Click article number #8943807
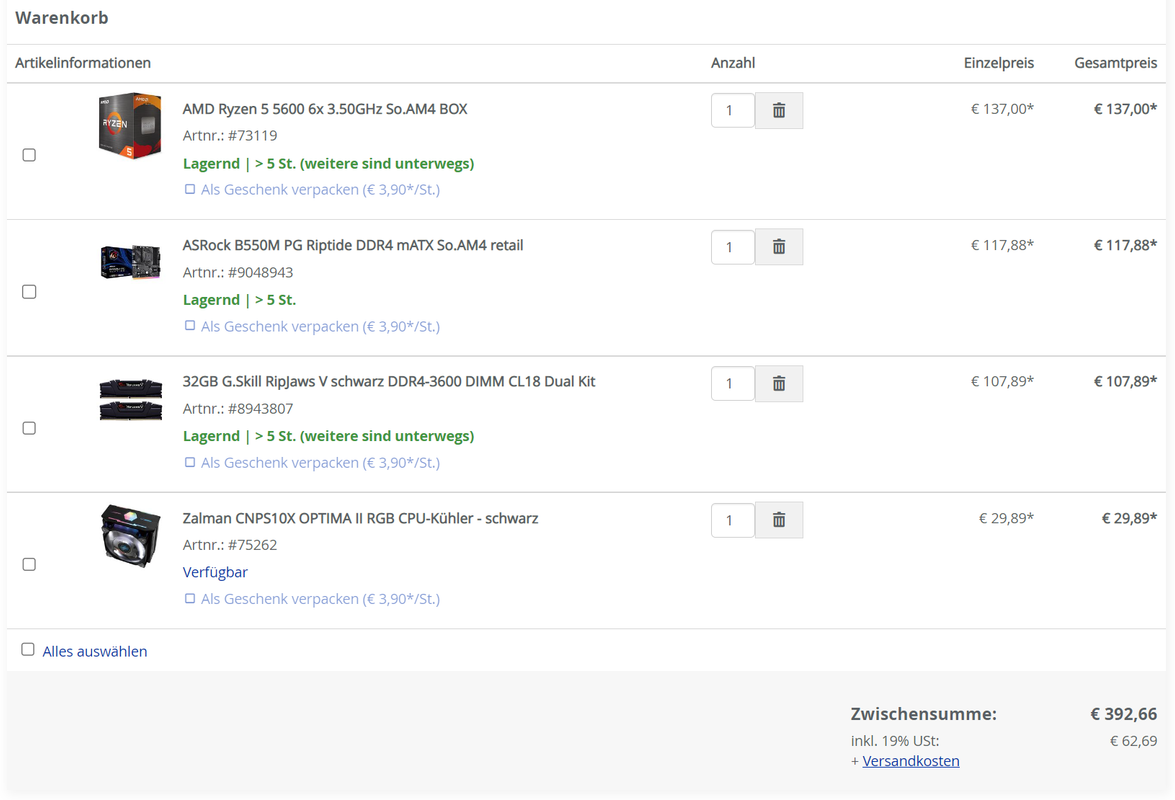 click(260, 409)
